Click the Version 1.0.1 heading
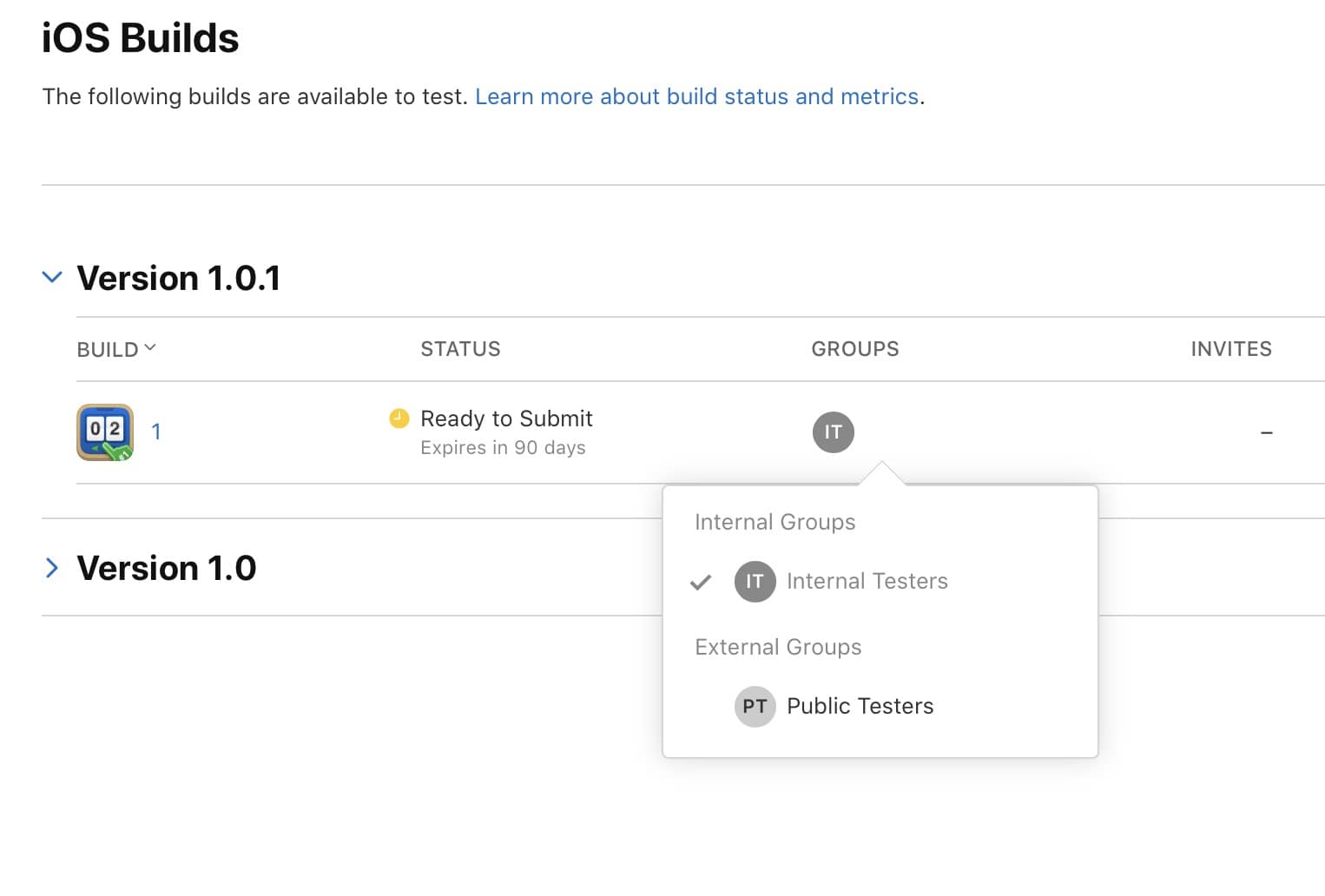The image size is (1325, 896). coord(179,278)
